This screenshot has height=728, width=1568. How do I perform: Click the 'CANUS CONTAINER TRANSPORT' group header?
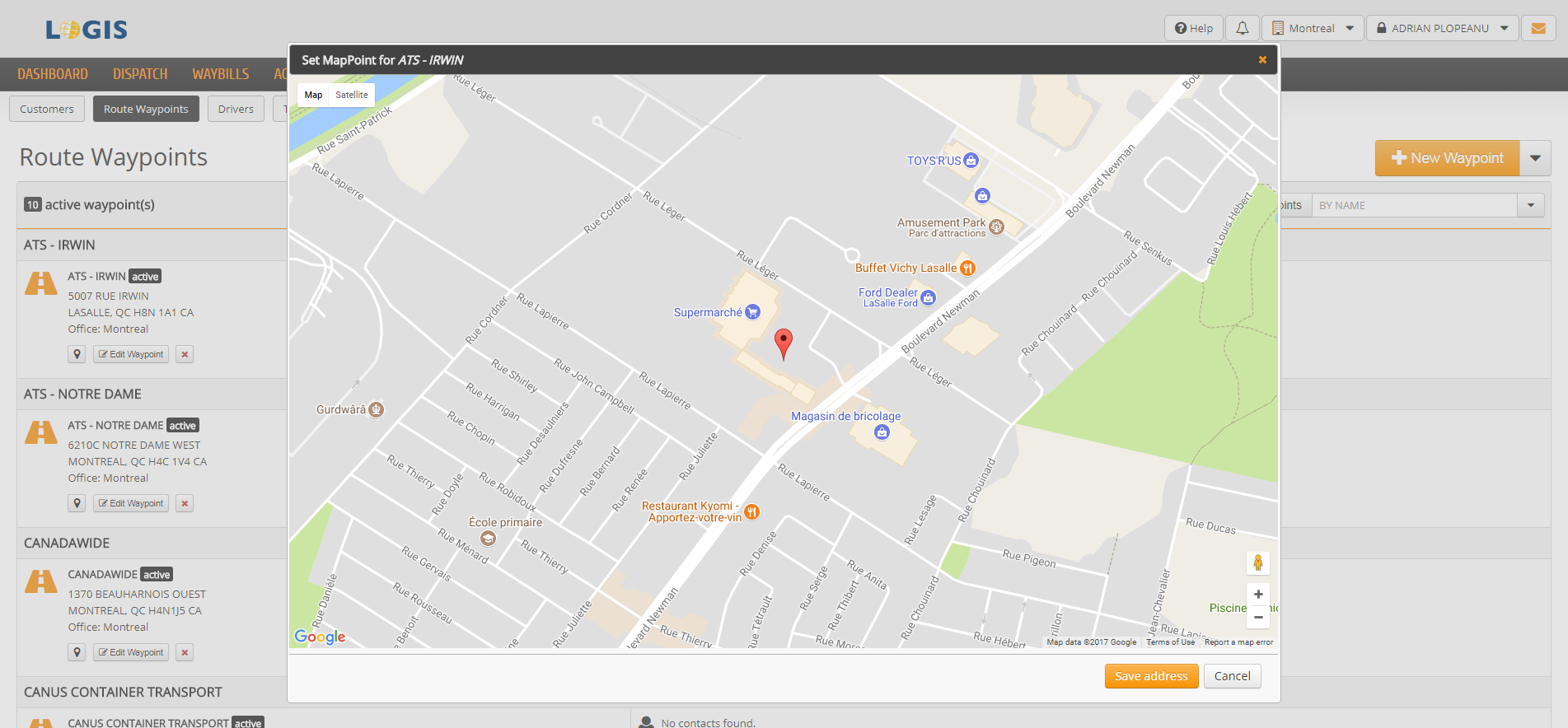124,693
